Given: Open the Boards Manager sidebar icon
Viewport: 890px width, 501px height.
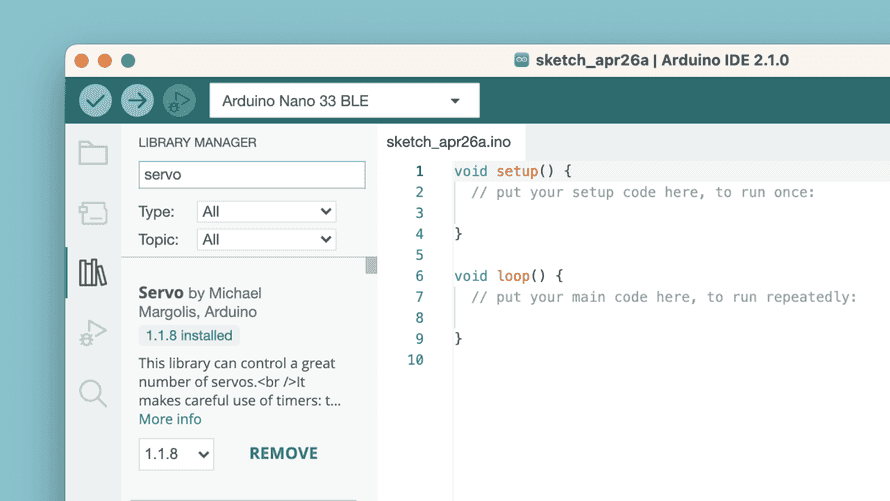Looking at the screenshot, I should (x=93, y=212).
